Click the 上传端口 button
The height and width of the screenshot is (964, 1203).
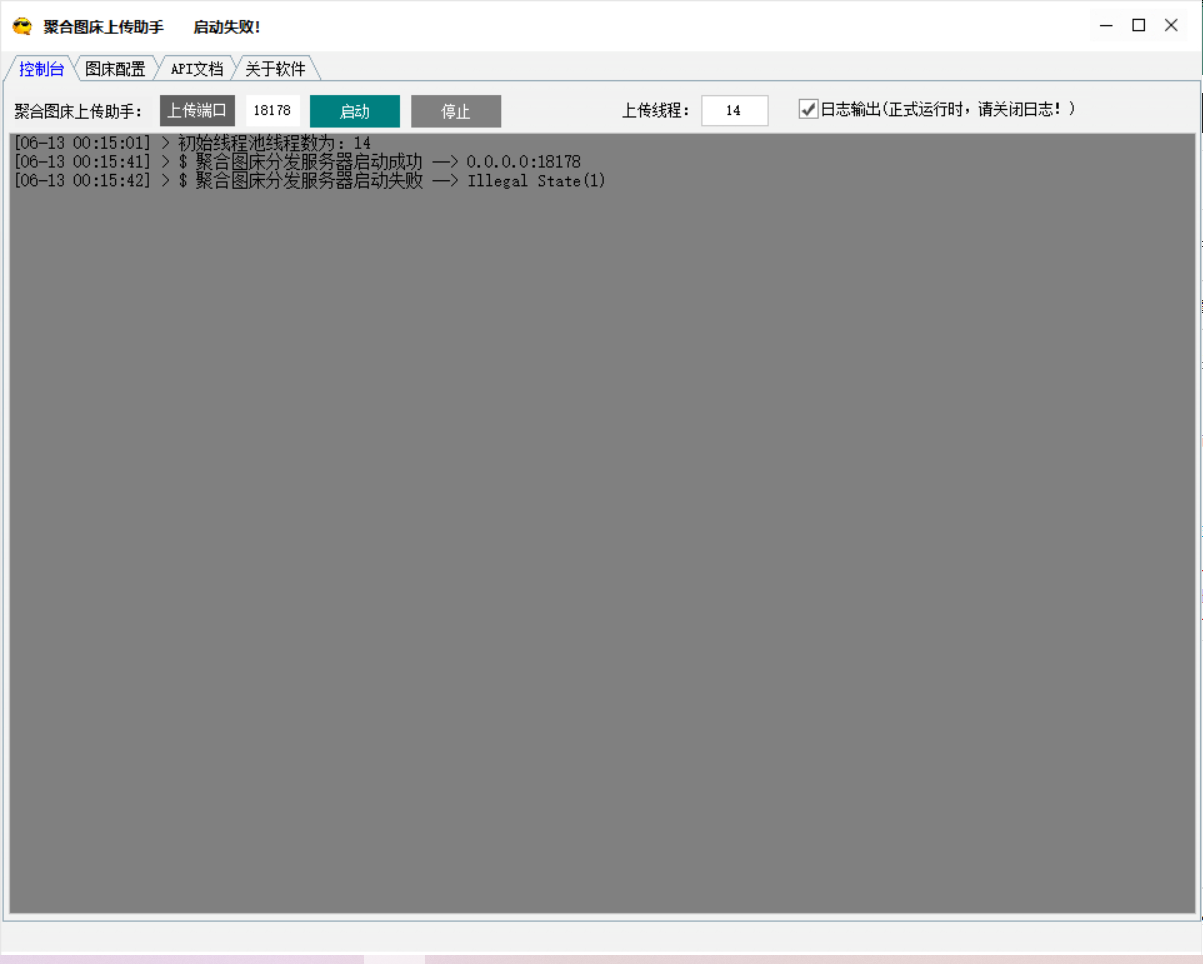click(197, 110)
